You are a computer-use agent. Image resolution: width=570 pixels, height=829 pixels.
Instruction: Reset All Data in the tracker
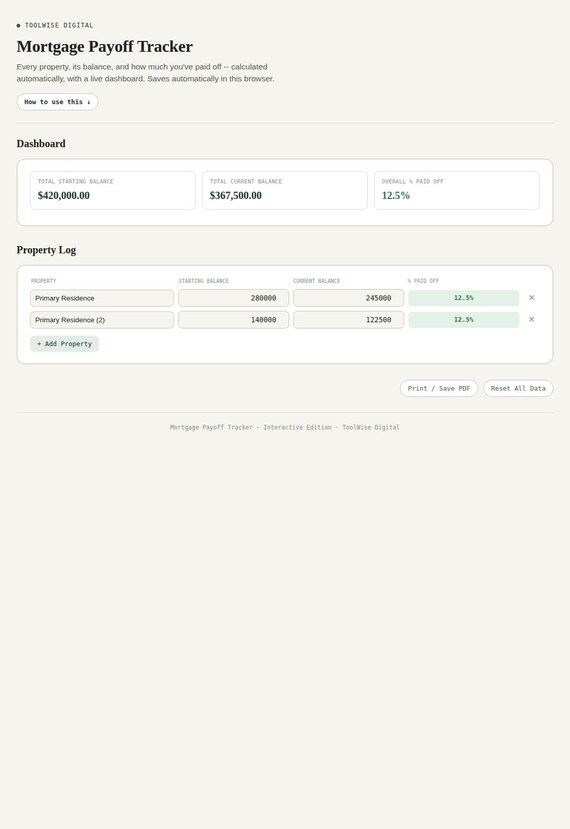tap(518, 388)
